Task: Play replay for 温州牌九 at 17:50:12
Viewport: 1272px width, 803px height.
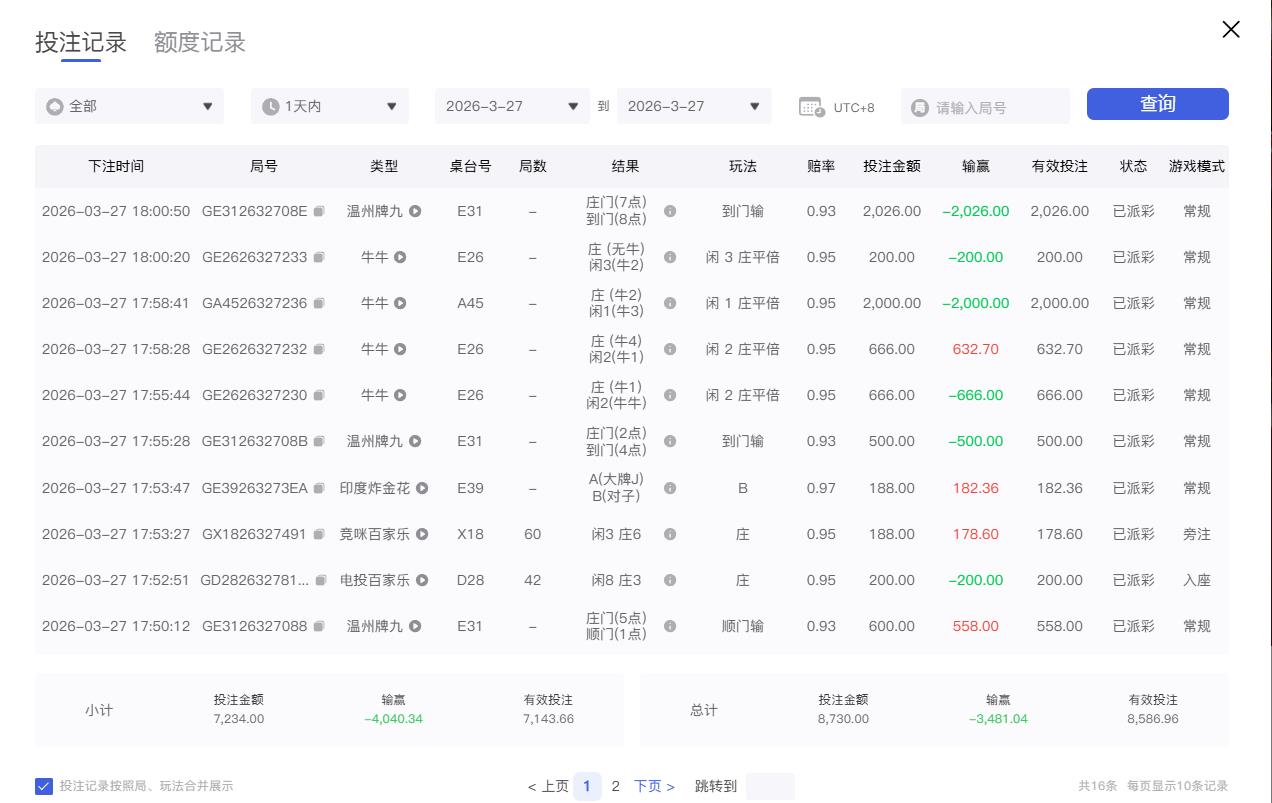Action: 415,627
